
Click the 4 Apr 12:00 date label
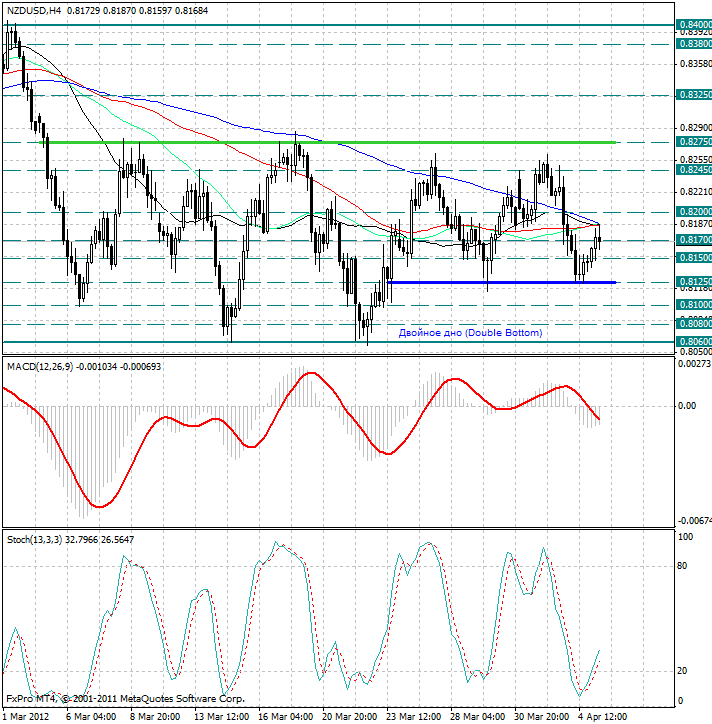pos(603,716)
